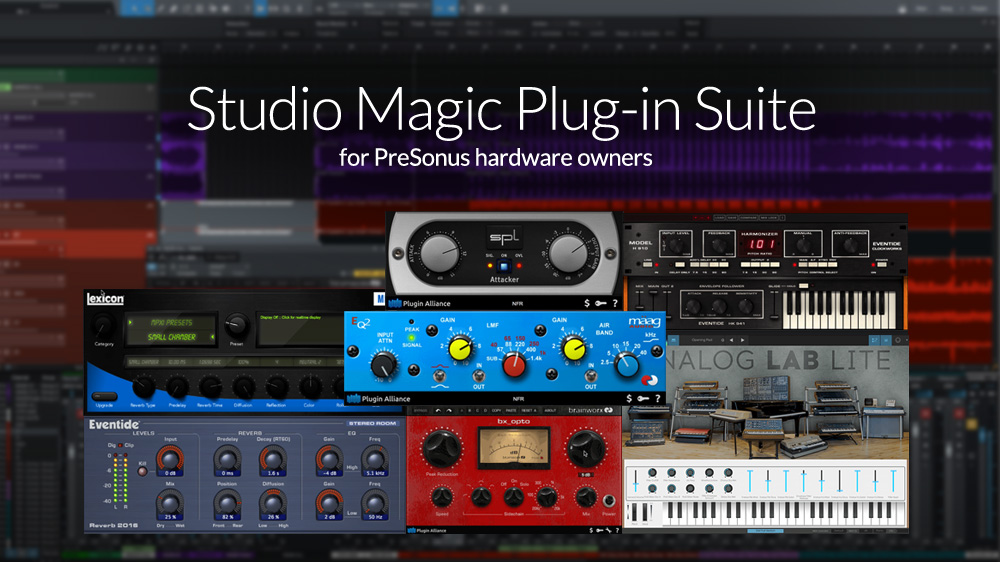Click Copy in bx_opto toolbar

tap(496, 410)
